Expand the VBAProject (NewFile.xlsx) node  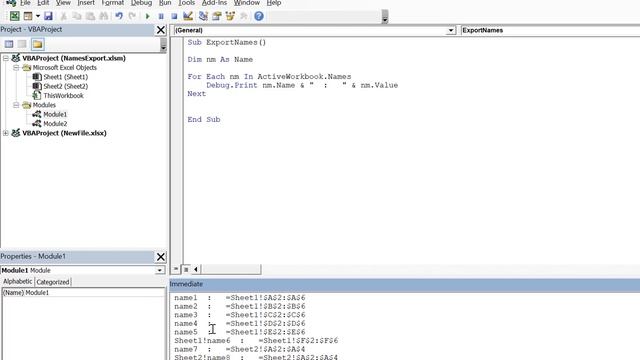(x=6, y=133)
